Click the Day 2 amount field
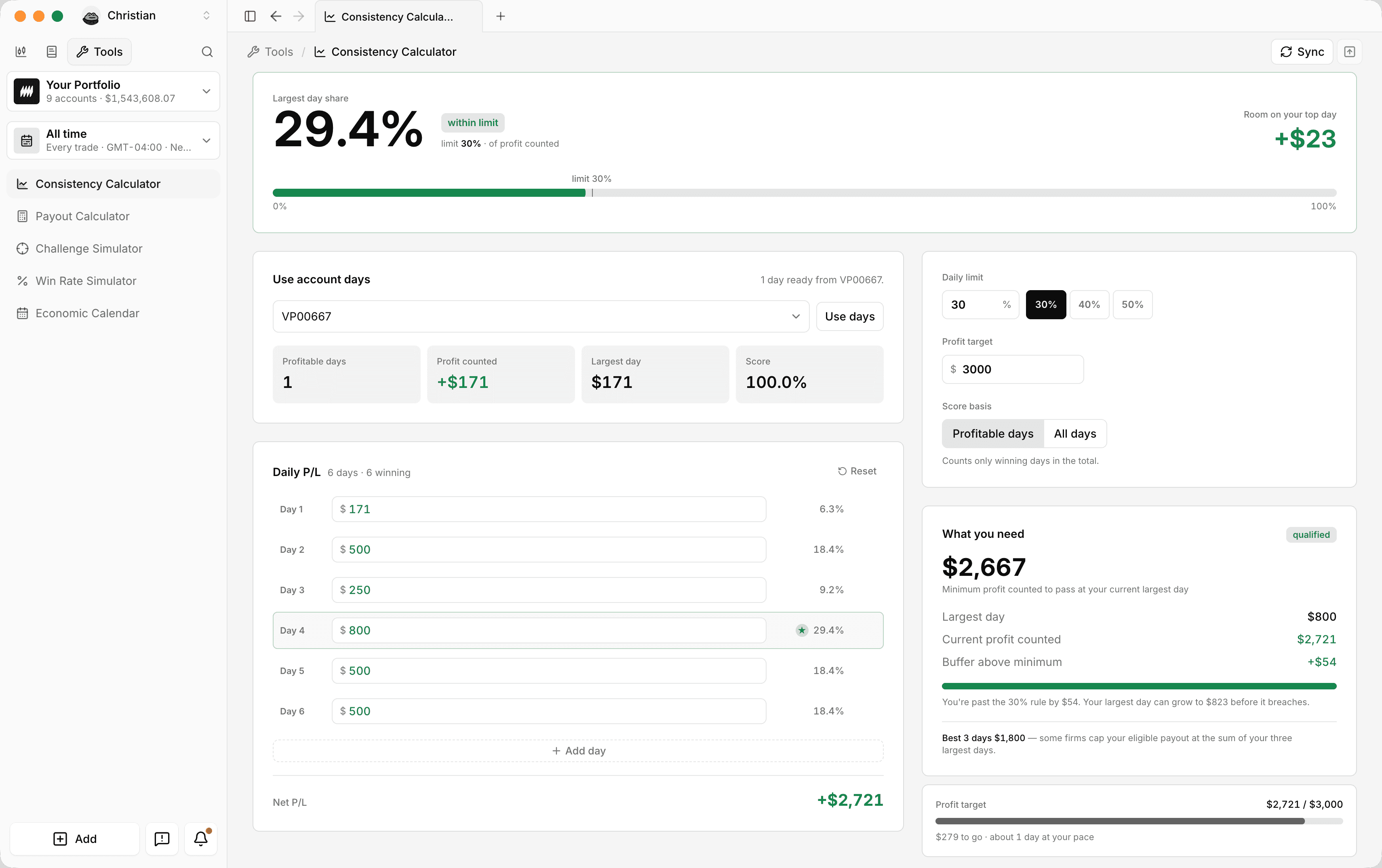The width and height of the screenshot is (1382, 868). tap(549, 550)
